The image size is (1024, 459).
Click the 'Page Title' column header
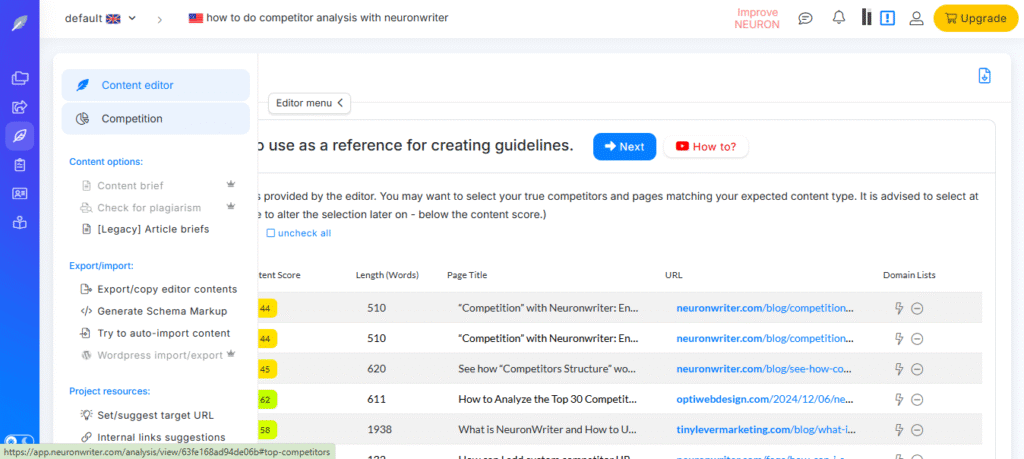click(x=467, y=275)
